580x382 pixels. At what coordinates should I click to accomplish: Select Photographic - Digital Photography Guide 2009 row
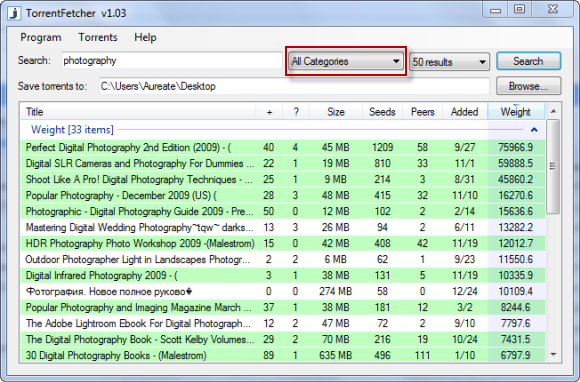click(283, 212)
